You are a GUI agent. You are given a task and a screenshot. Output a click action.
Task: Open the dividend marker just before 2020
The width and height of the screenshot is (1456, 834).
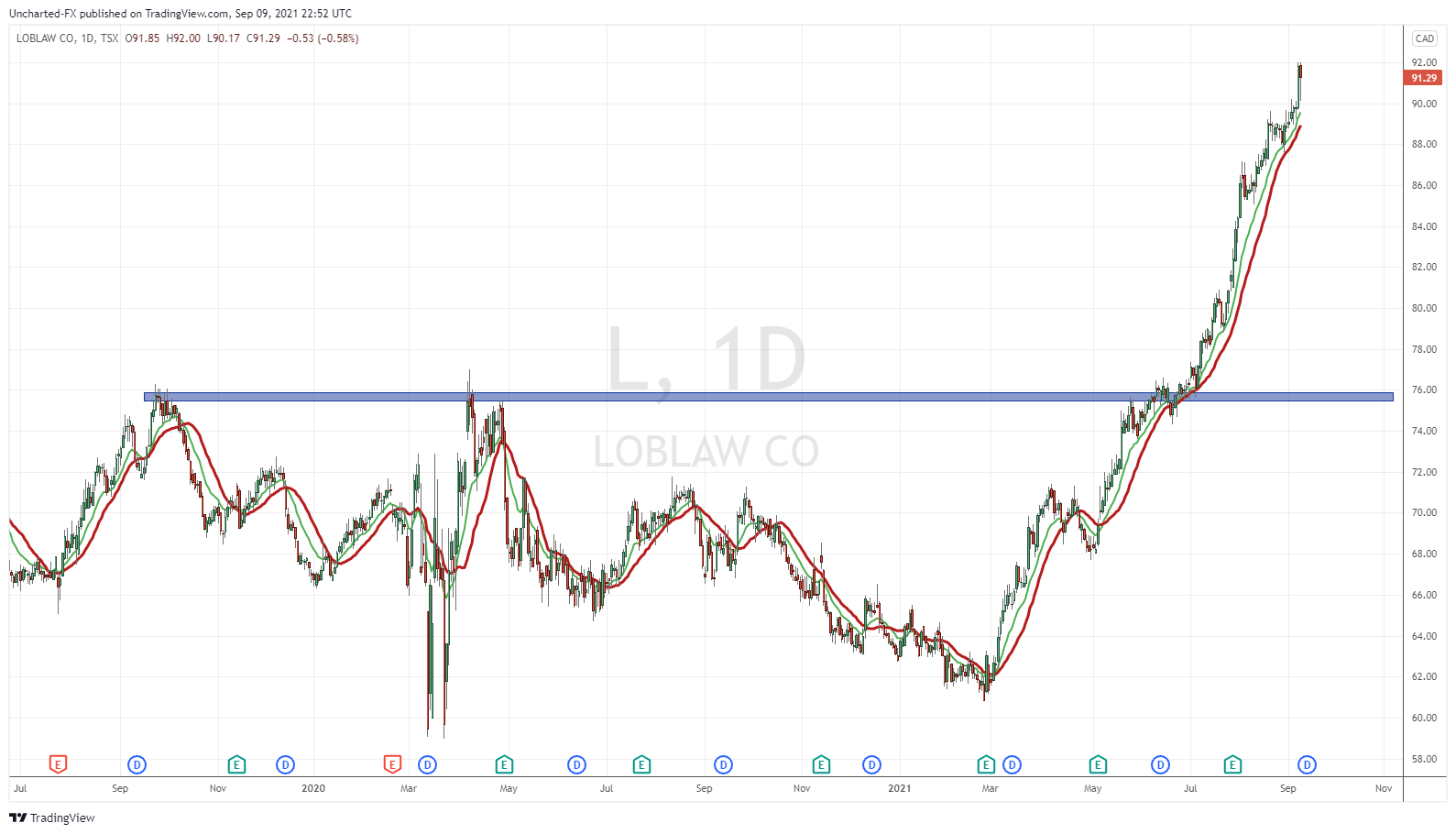pos(285,764)
